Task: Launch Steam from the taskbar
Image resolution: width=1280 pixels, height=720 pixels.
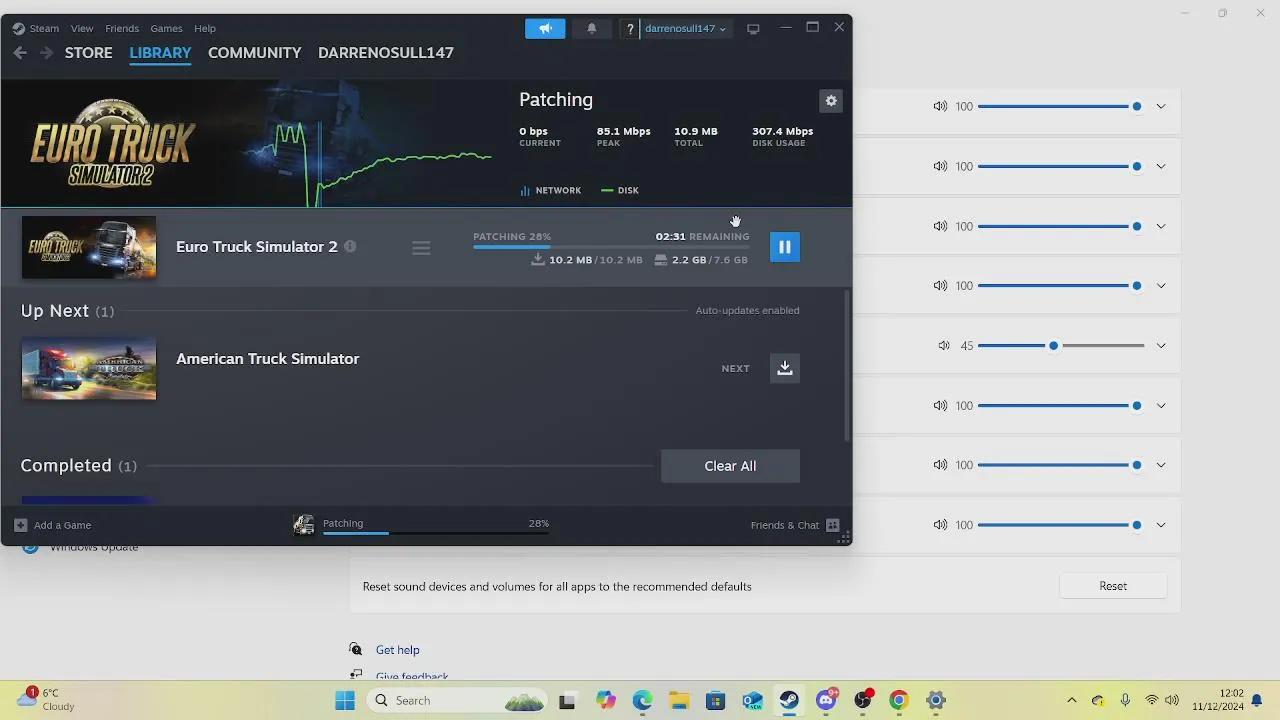Action: [x=789, y=700]
